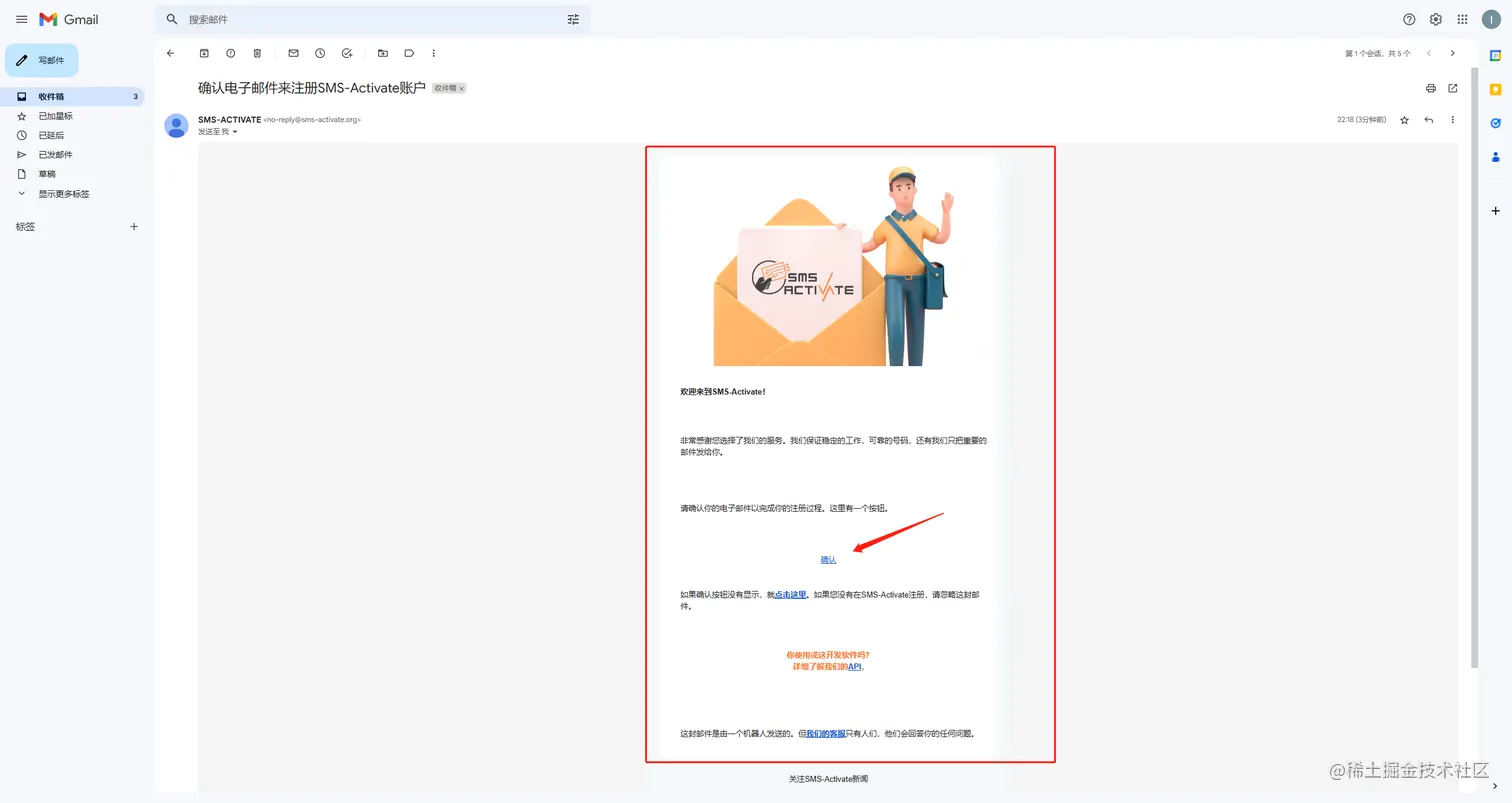Compose a new mail with 写邮件
Screen dimensions: 1512x803
[x=41, y=60]
